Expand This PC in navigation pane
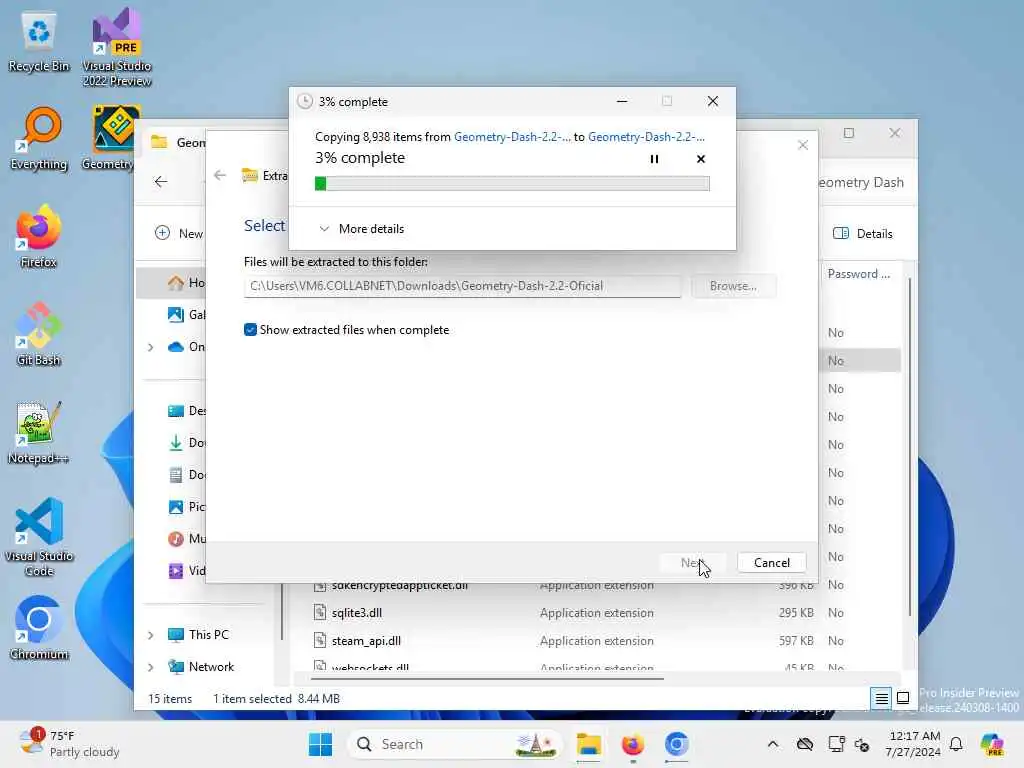 pos(151,635)
